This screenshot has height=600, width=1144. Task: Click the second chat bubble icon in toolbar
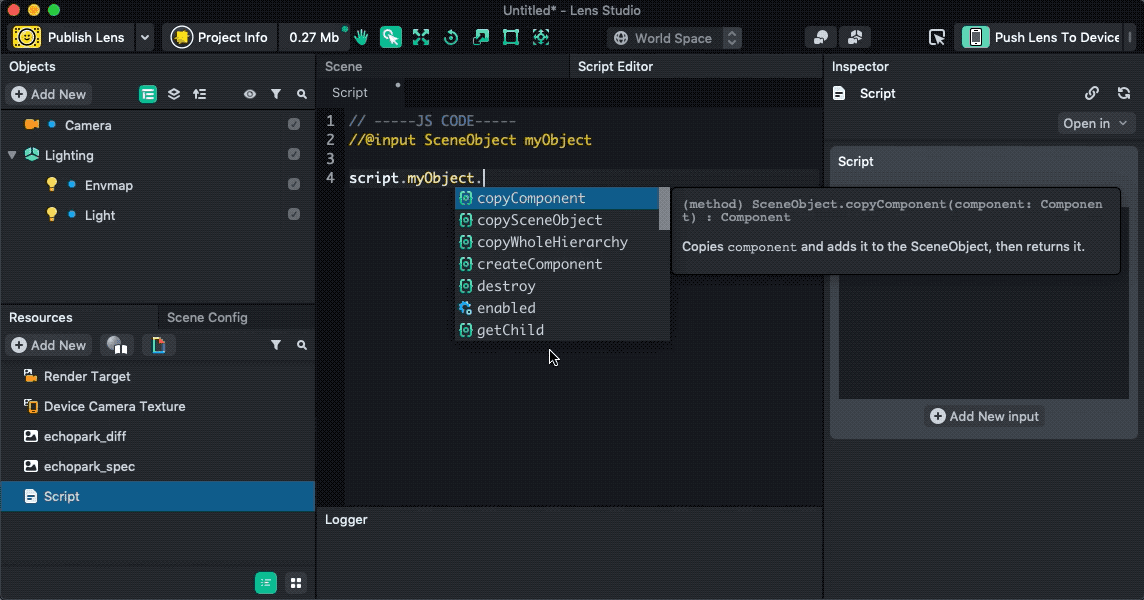tap(855, 37)
